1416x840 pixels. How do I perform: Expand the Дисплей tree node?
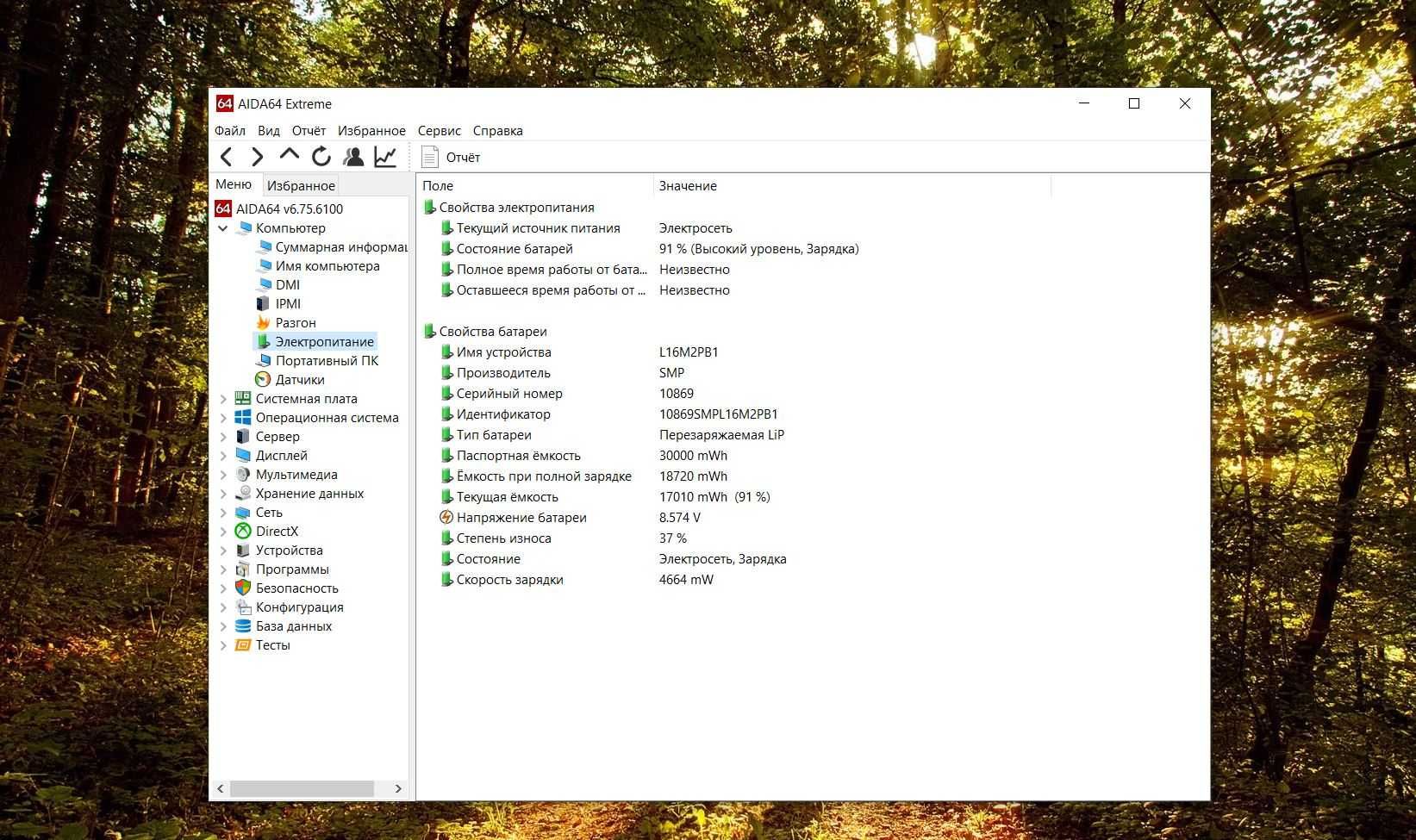coord(223,456)
